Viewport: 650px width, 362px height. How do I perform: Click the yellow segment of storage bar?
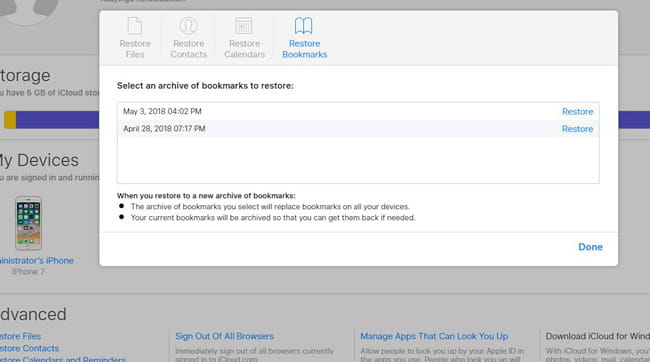pos(10,120)
